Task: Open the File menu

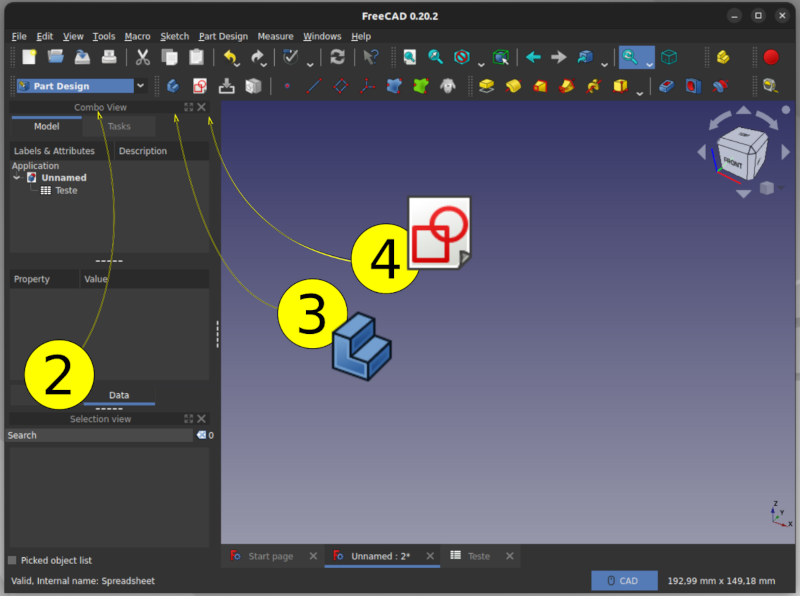Action: point(19,36)
